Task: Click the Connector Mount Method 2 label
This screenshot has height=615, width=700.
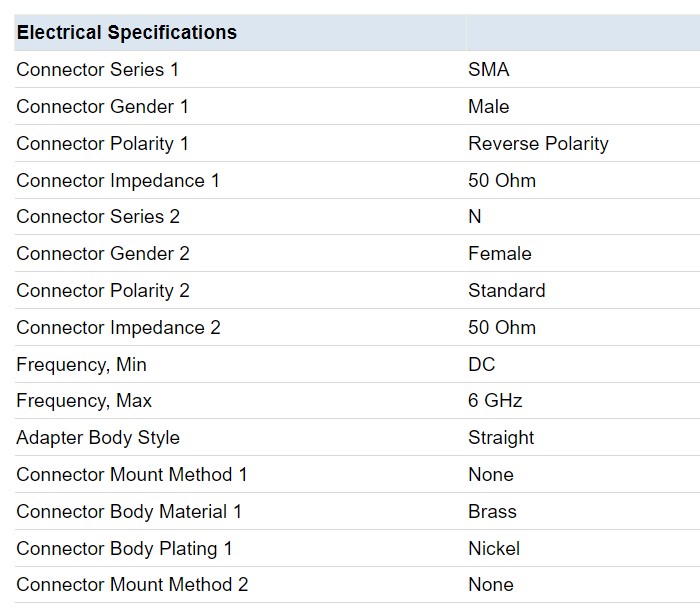Action: click(132, 585)
